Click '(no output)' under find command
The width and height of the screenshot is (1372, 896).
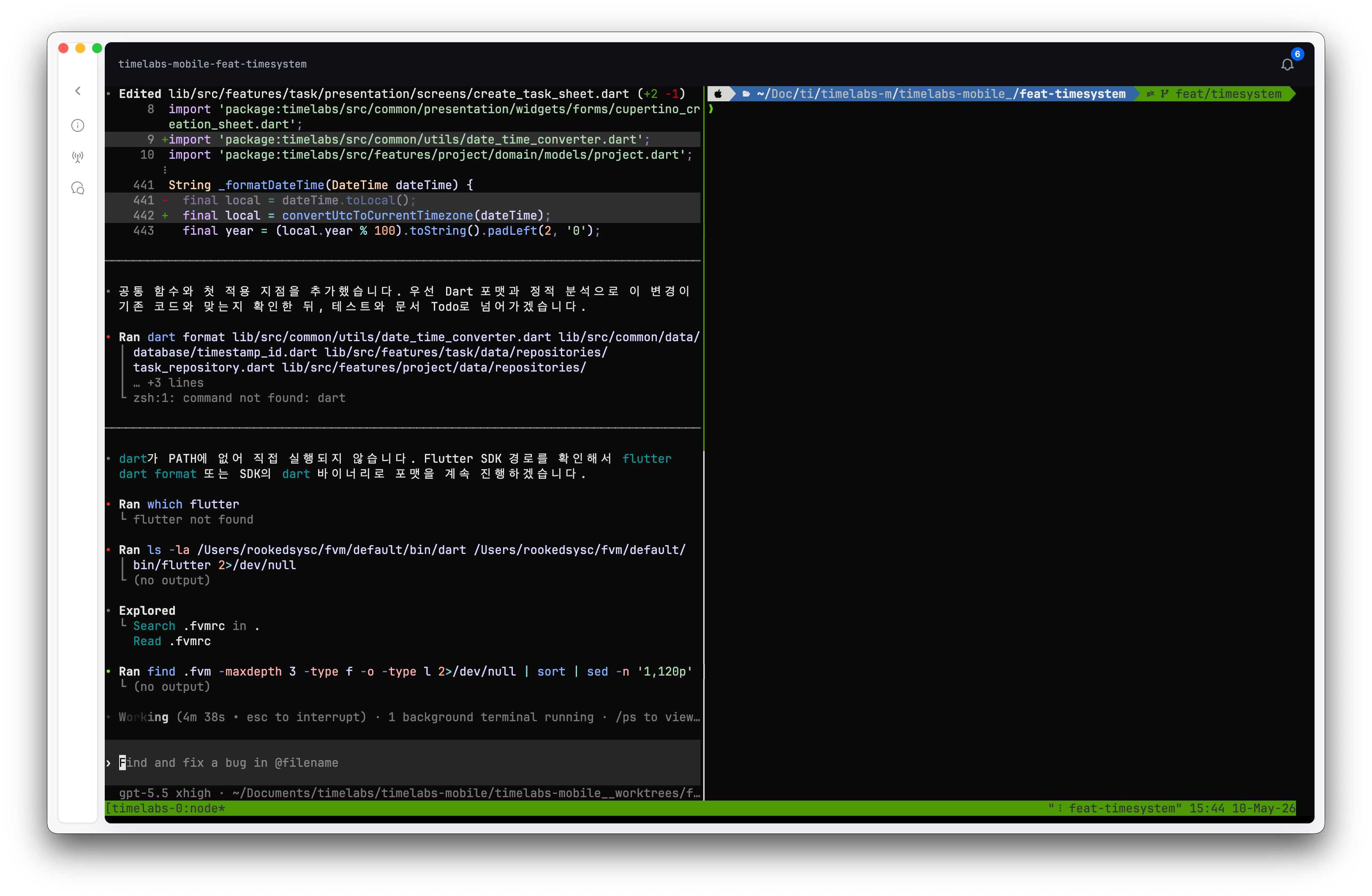click(x=172, y=686)
